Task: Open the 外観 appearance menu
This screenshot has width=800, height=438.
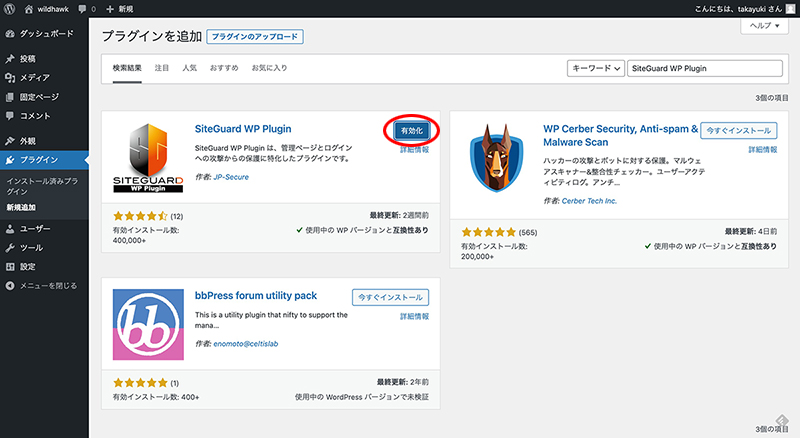Action: click(x=27, y=141)
